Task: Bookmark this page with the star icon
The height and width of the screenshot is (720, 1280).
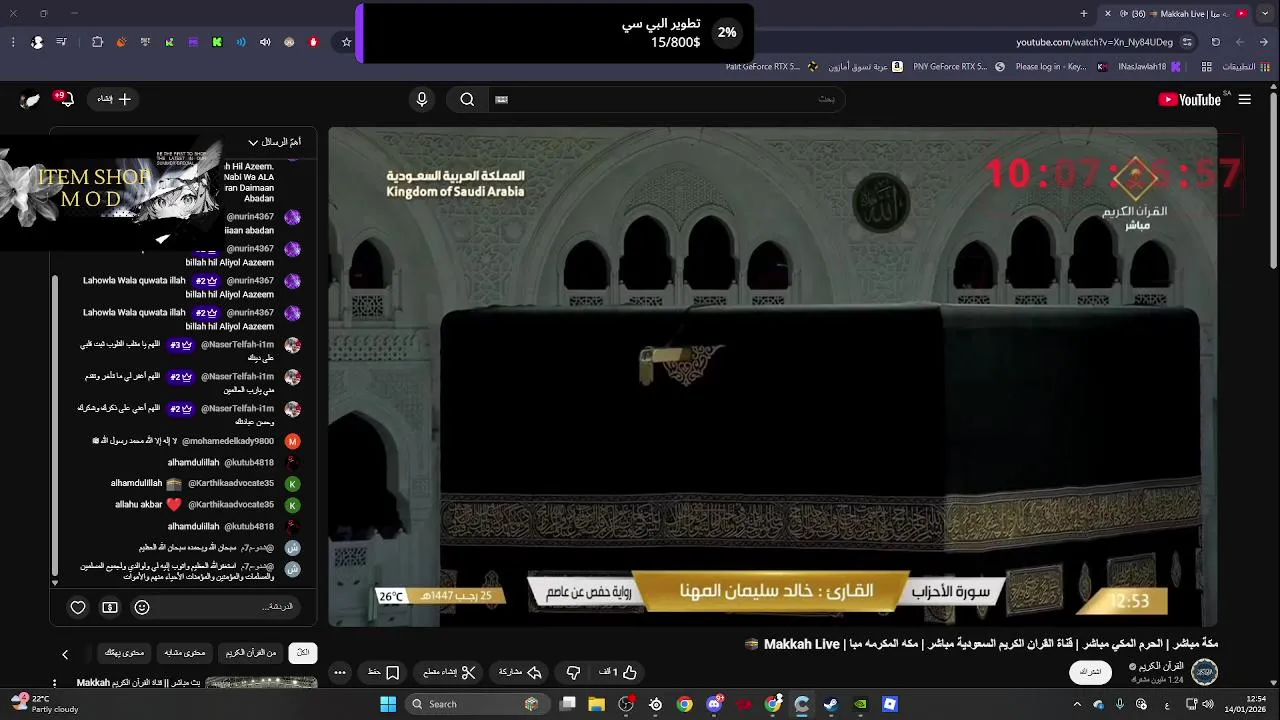Action: (346, 42)
